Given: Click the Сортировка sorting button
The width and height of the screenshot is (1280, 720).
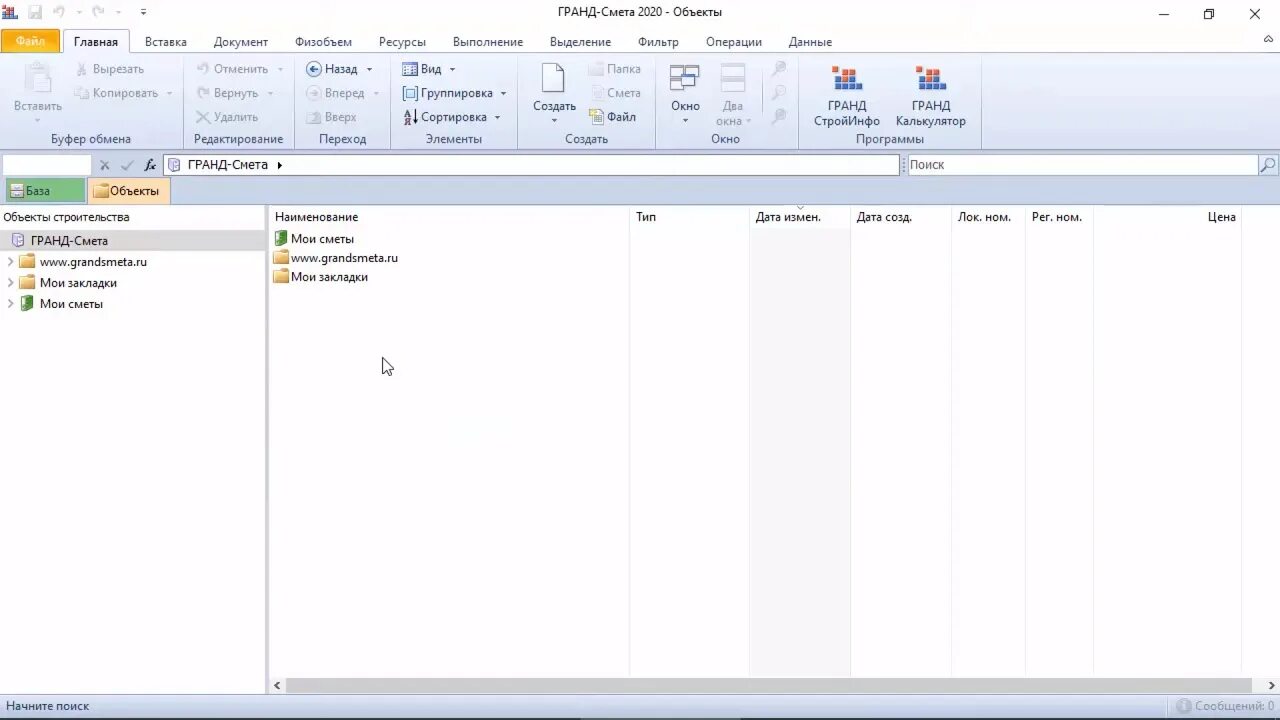Looking at the screenshot, I should pos(445,117).
